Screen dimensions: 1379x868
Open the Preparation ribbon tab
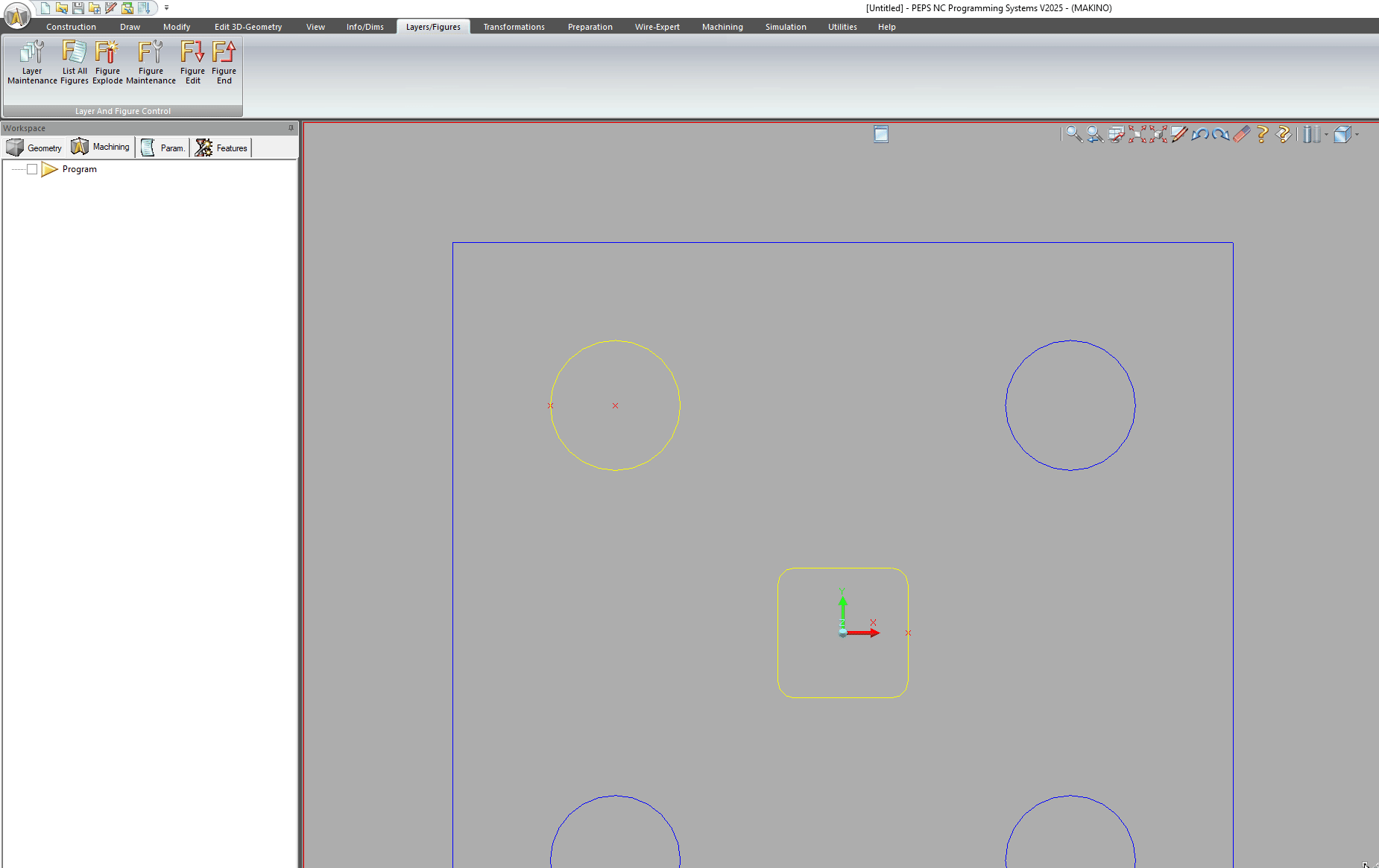click(590, 27)
